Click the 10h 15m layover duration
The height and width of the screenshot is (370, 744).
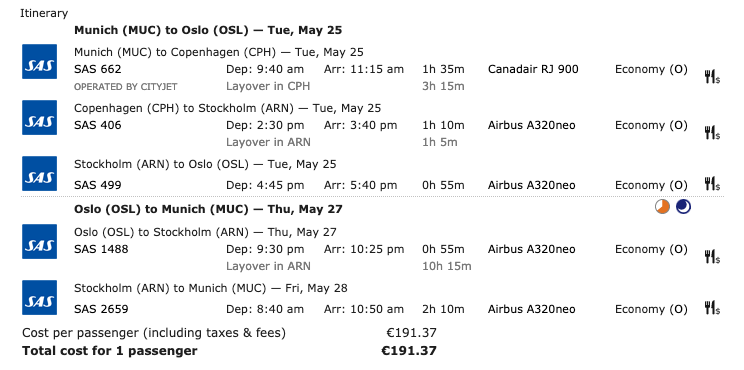446,266
